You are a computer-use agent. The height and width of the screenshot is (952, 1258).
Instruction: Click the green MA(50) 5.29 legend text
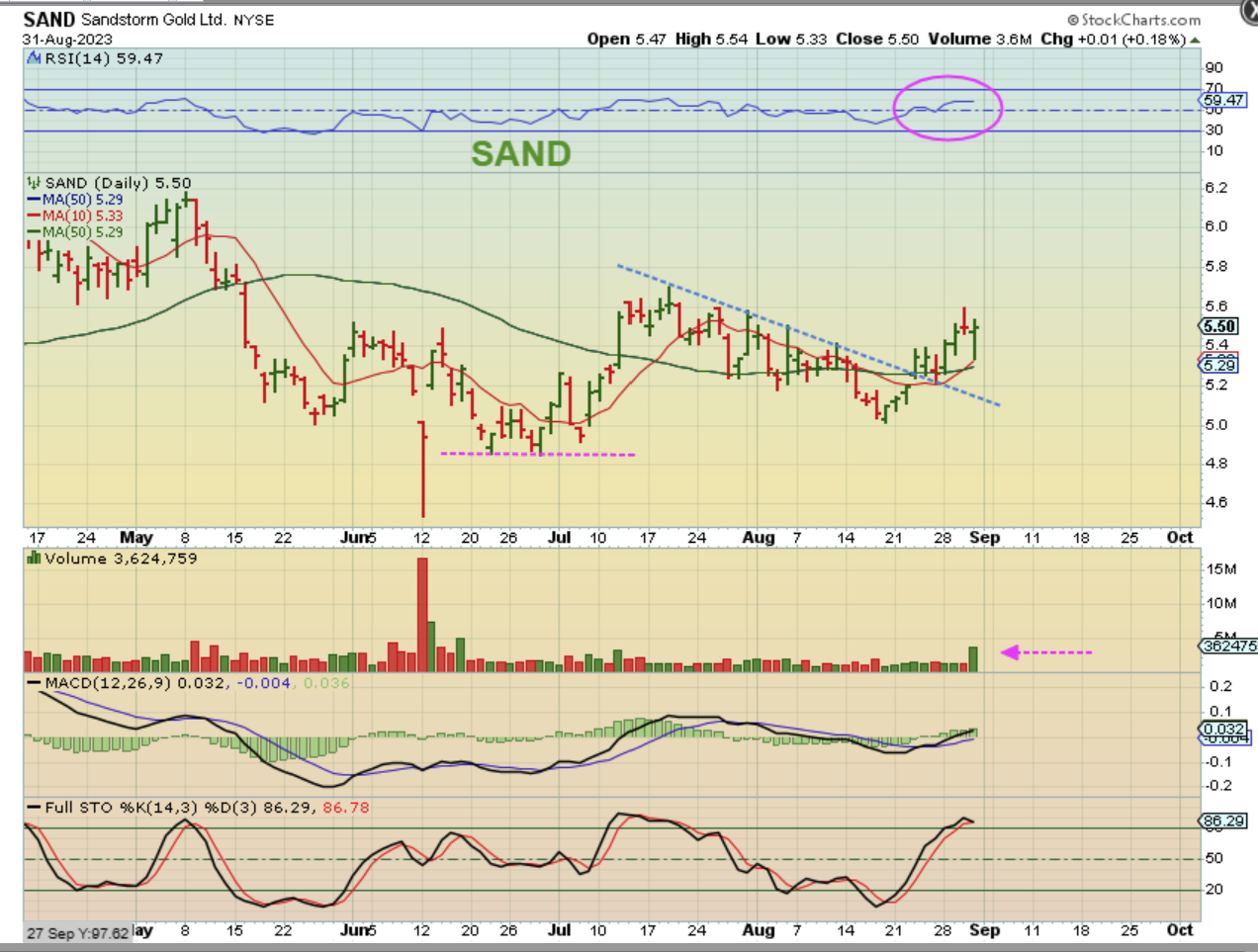point(83,232)
